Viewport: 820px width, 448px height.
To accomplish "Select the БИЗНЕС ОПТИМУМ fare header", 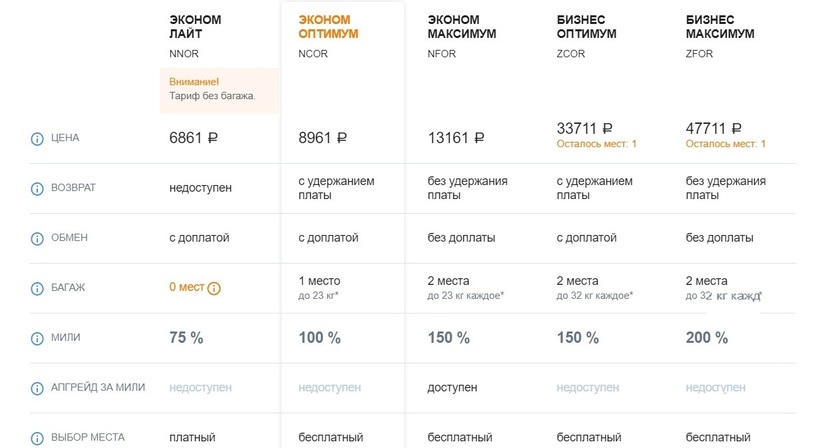I will tap(586, 27).
